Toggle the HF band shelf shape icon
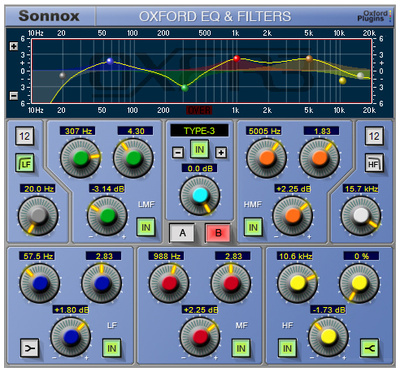Screen dimensions: 400x372 [x=369, y=348]
